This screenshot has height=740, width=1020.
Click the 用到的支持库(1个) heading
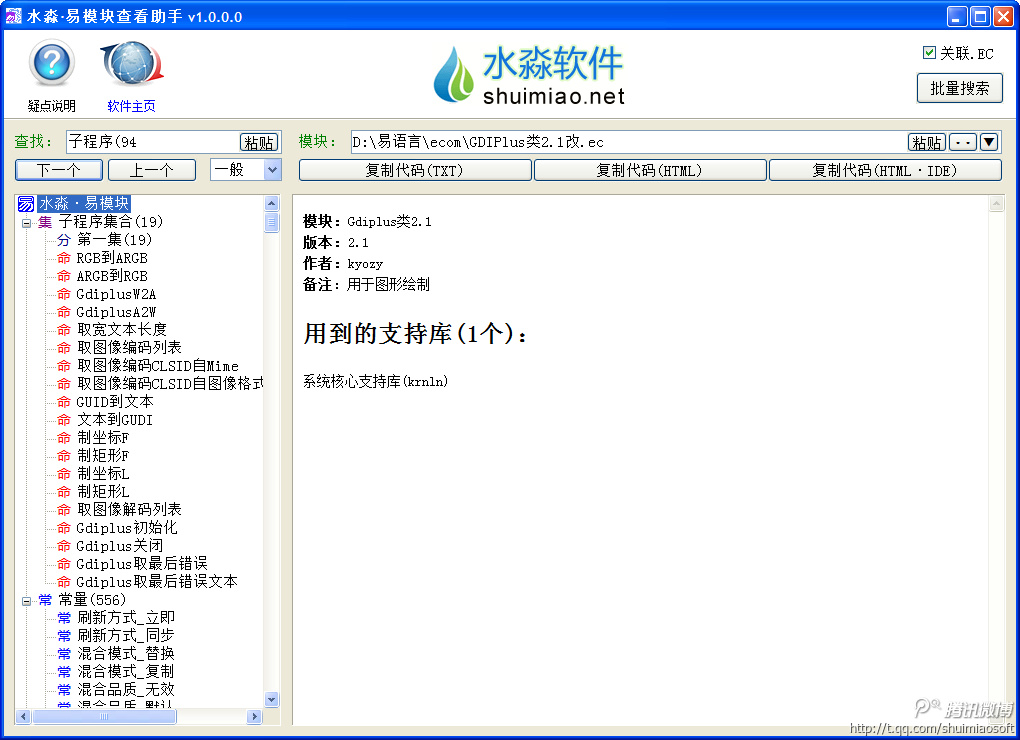pos(415,334)
